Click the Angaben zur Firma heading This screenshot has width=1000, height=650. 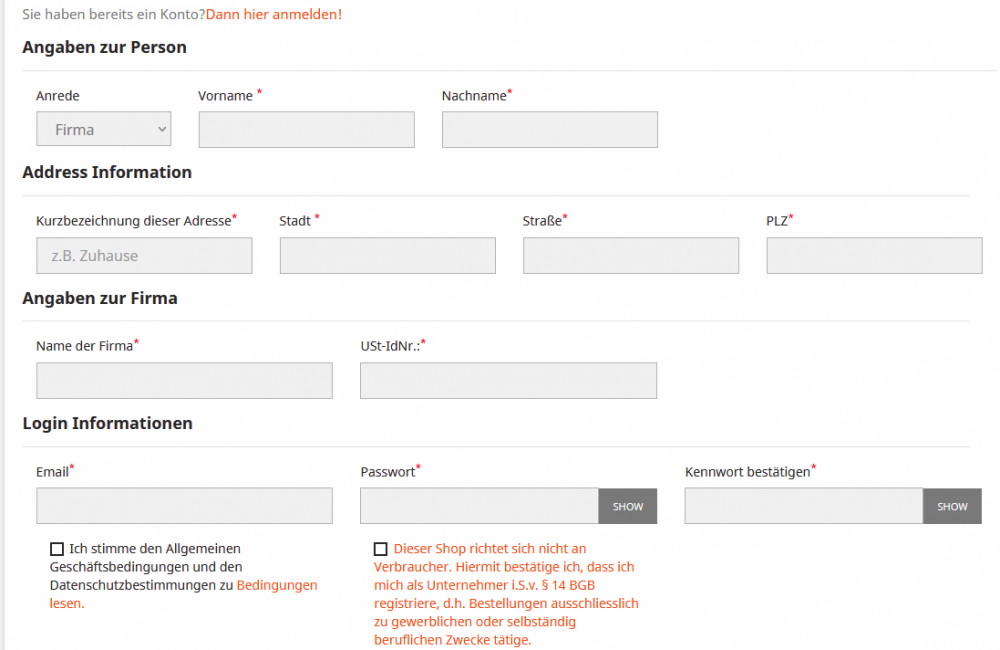[100, 298]
